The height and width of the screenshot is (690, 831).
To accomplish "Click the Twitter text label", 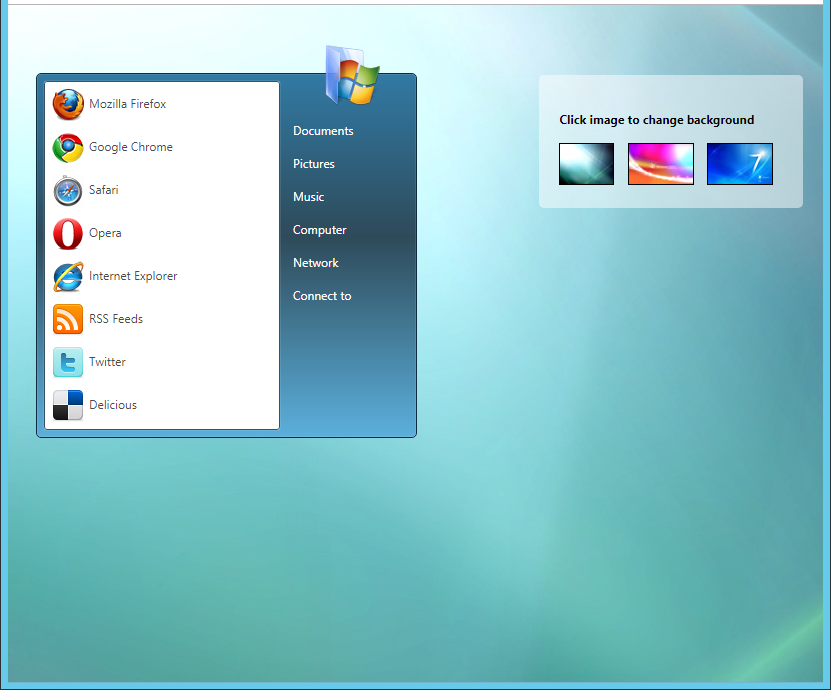I will pos(108,361).
